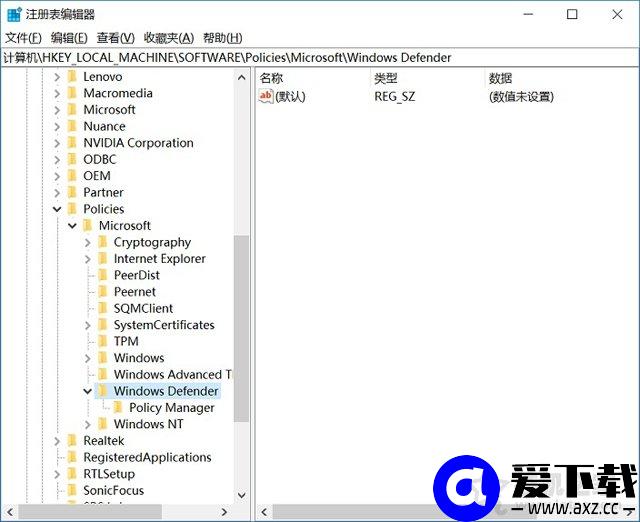
Task: Maximize the Registry Editor window
Action: coord(572,15)
